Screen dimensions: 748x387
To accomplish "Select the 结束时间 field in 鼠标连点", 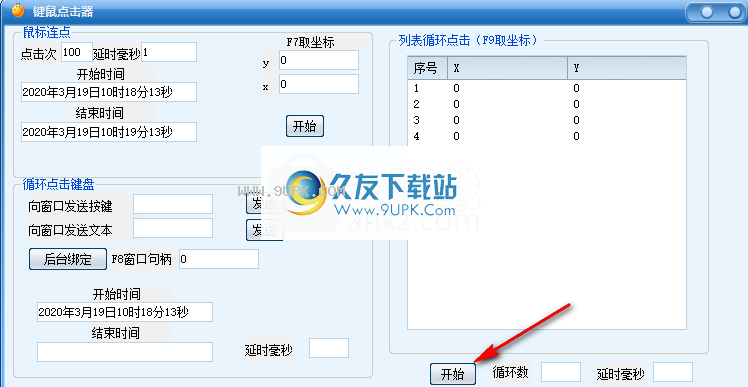I will pyautogui.click(x=109, y=132).
